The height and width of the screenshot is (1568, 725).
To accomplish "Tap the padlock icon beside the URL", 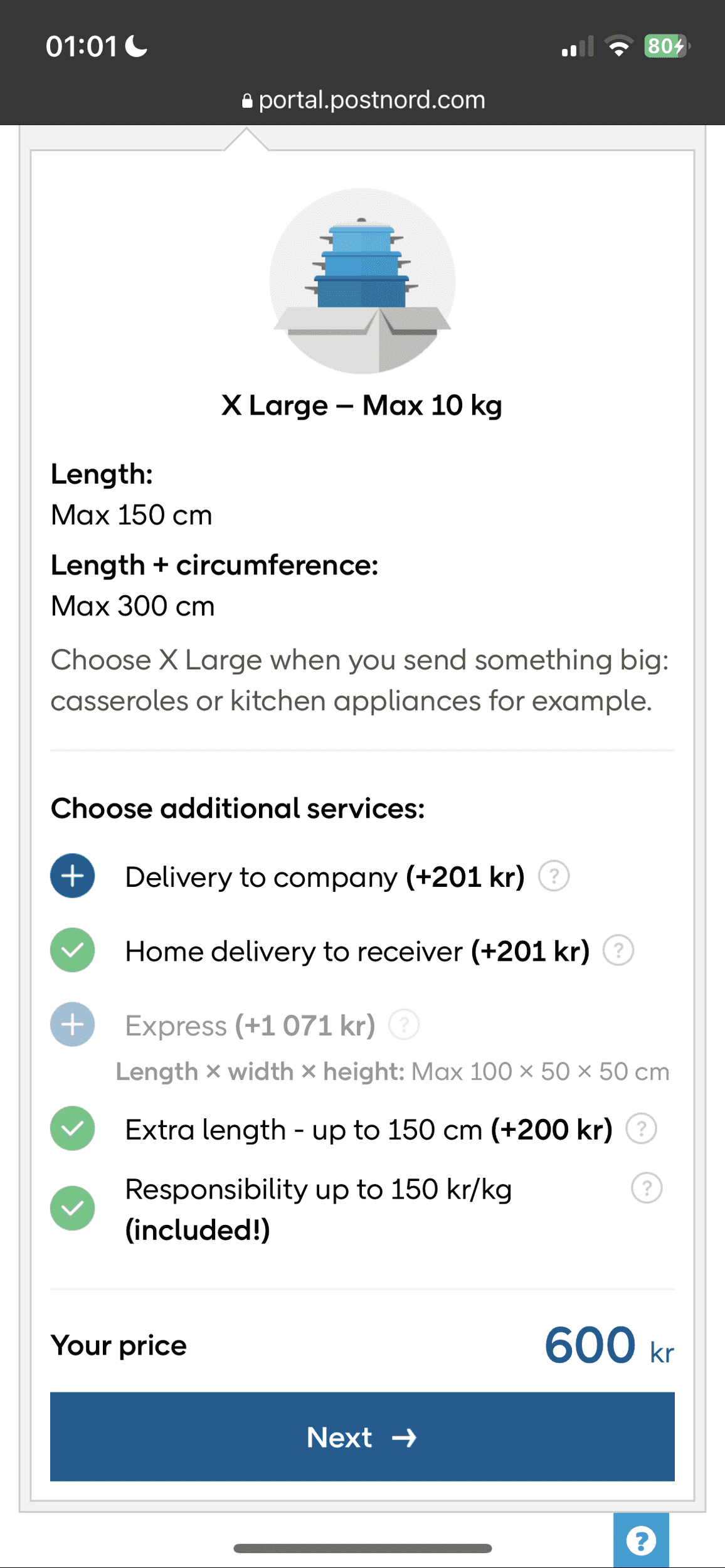I will (x=247, y=101).
